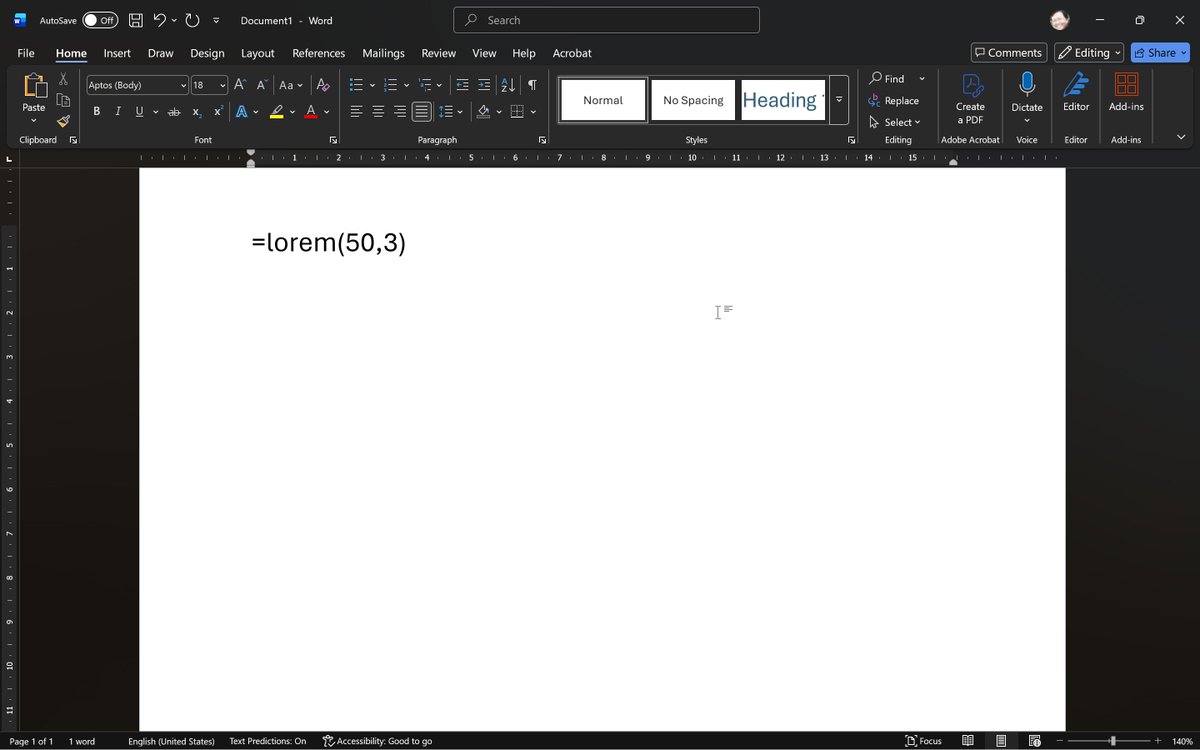Increase paragraph indent
The image size is (1200, 750).
click(x=484, y=85)
